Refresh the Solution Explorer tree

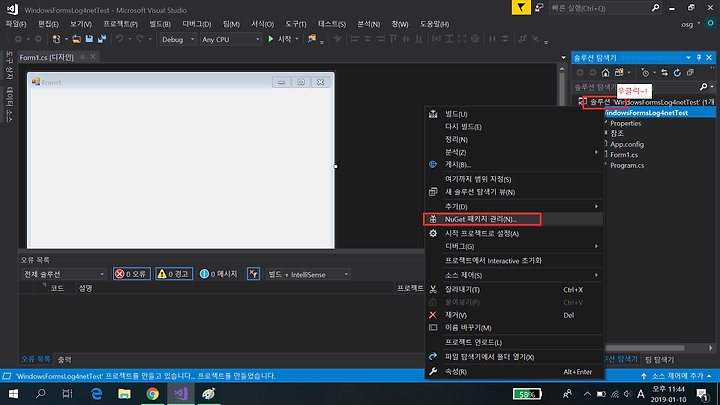677,73
